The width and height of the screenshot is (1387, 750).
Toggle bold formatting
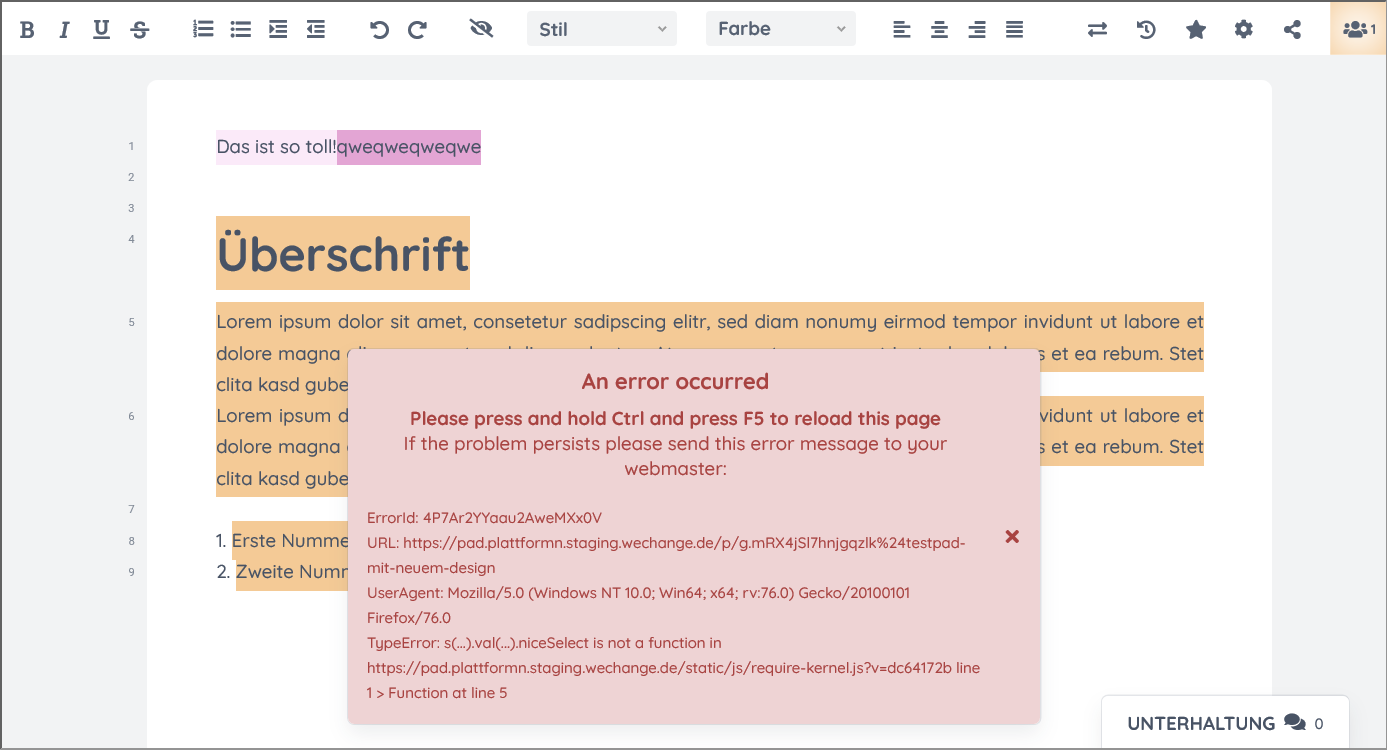tap(27, 30)
